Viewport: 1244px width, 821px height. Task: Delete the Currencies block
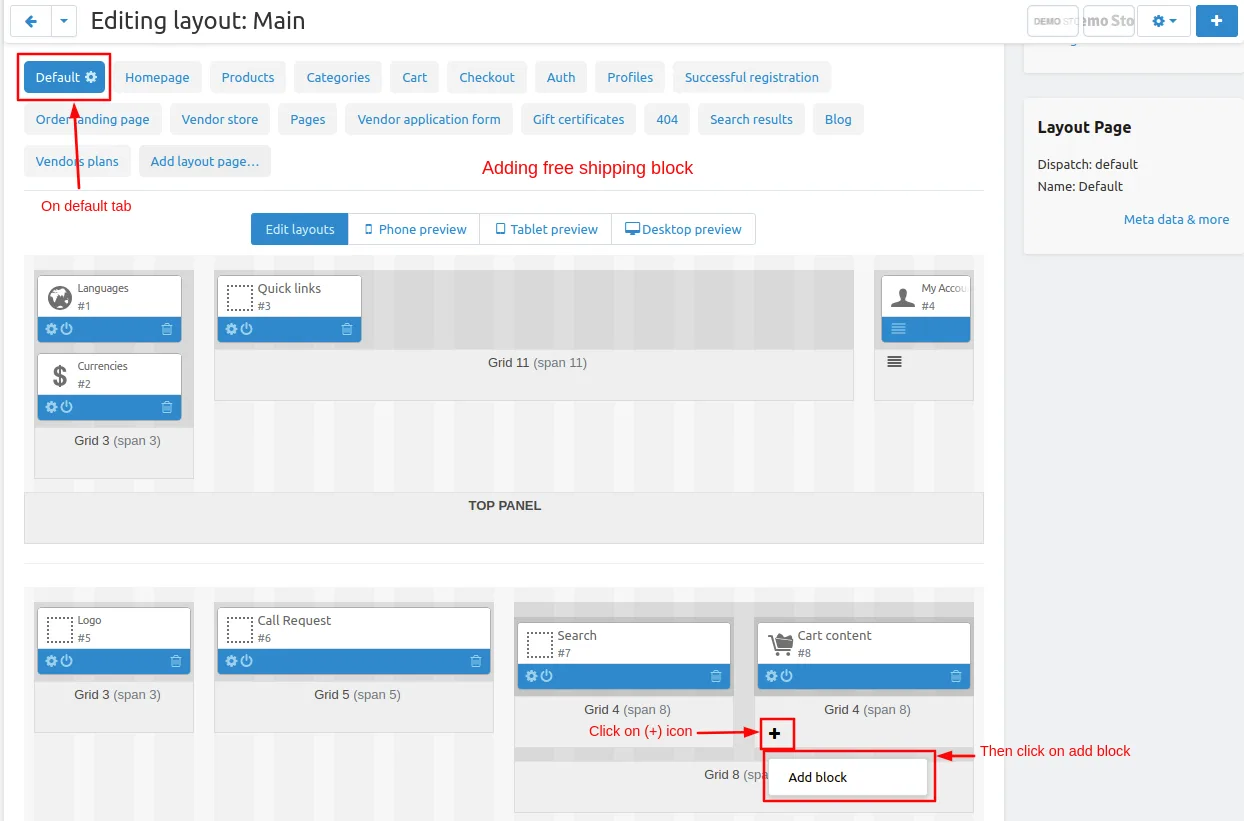[x=167, y=407]
